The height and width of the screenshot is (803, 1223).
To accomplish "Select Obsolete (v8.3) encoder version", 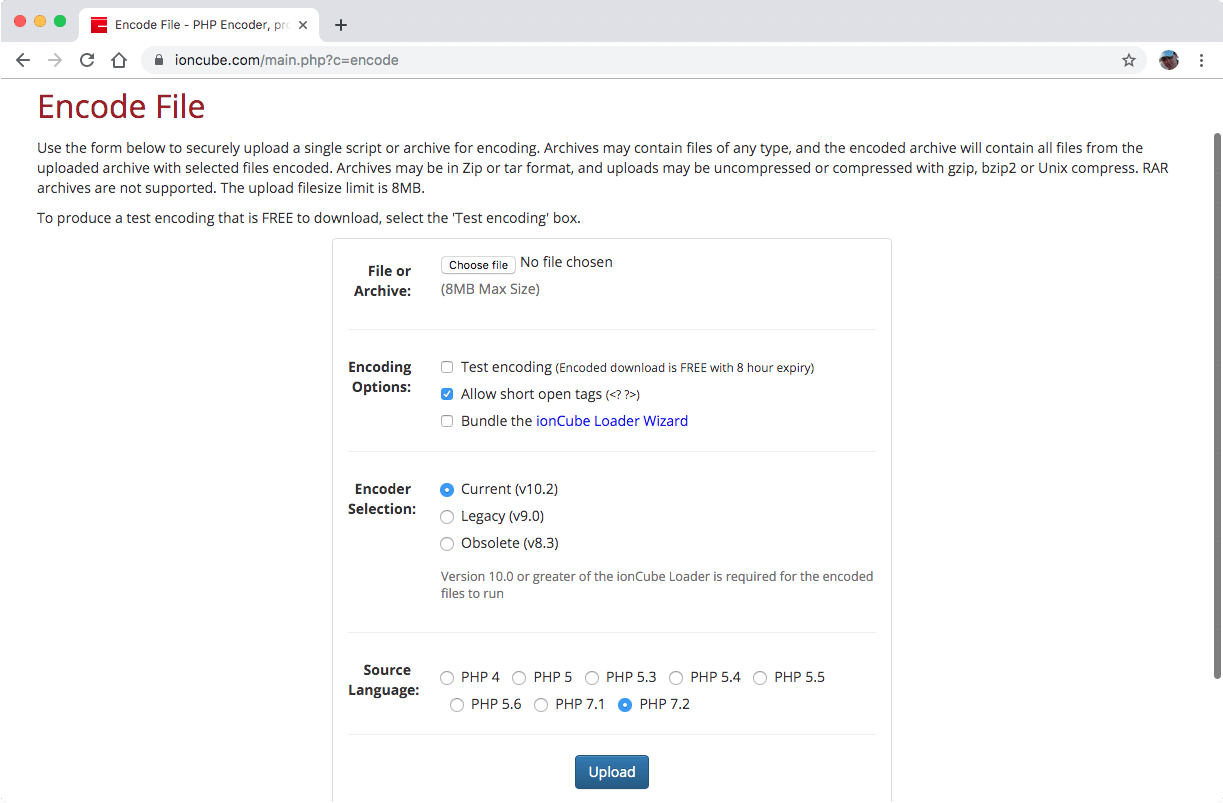I will (446, 543).
